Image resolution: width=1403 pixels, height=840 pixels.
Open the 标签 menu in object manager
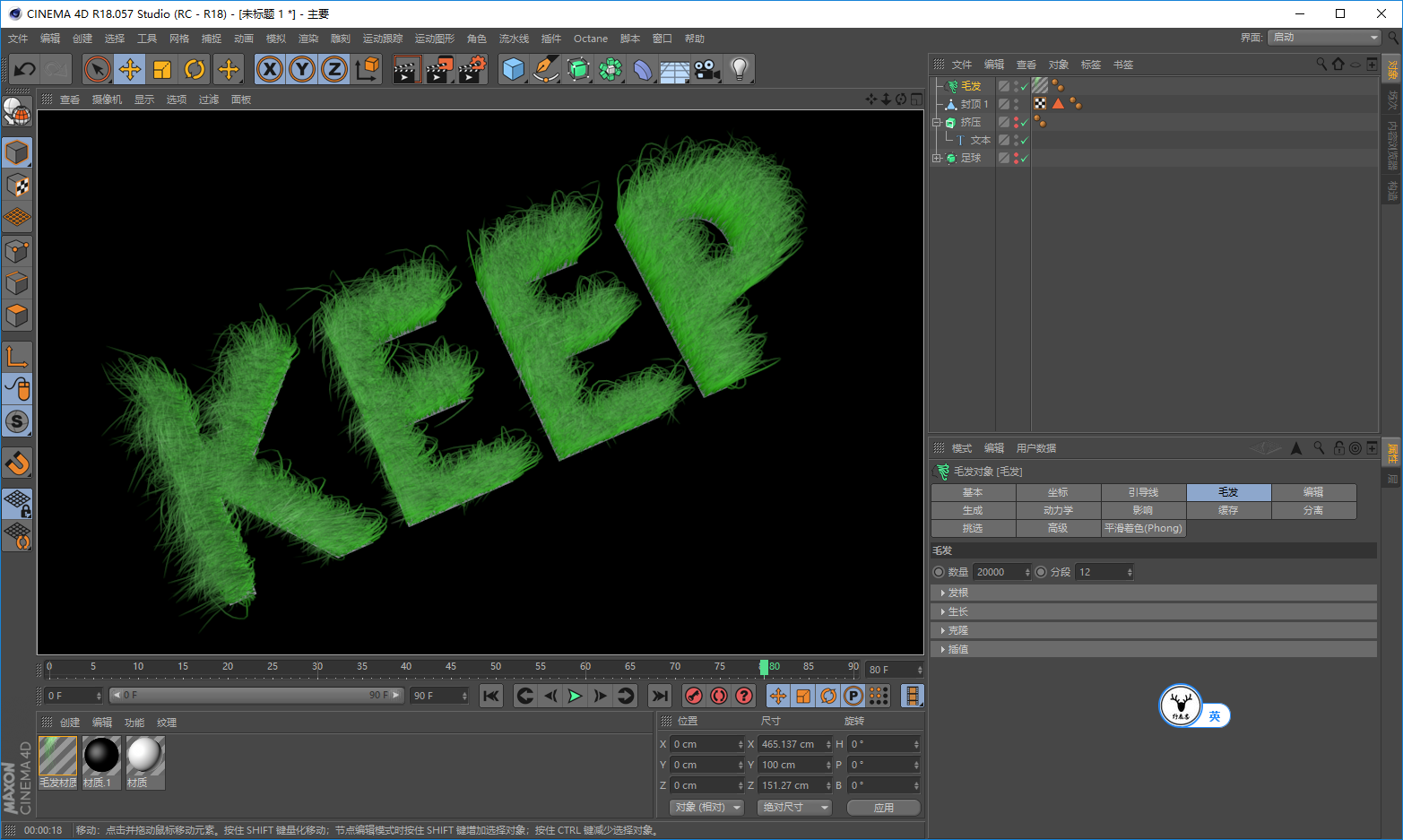click(1091, 65)
